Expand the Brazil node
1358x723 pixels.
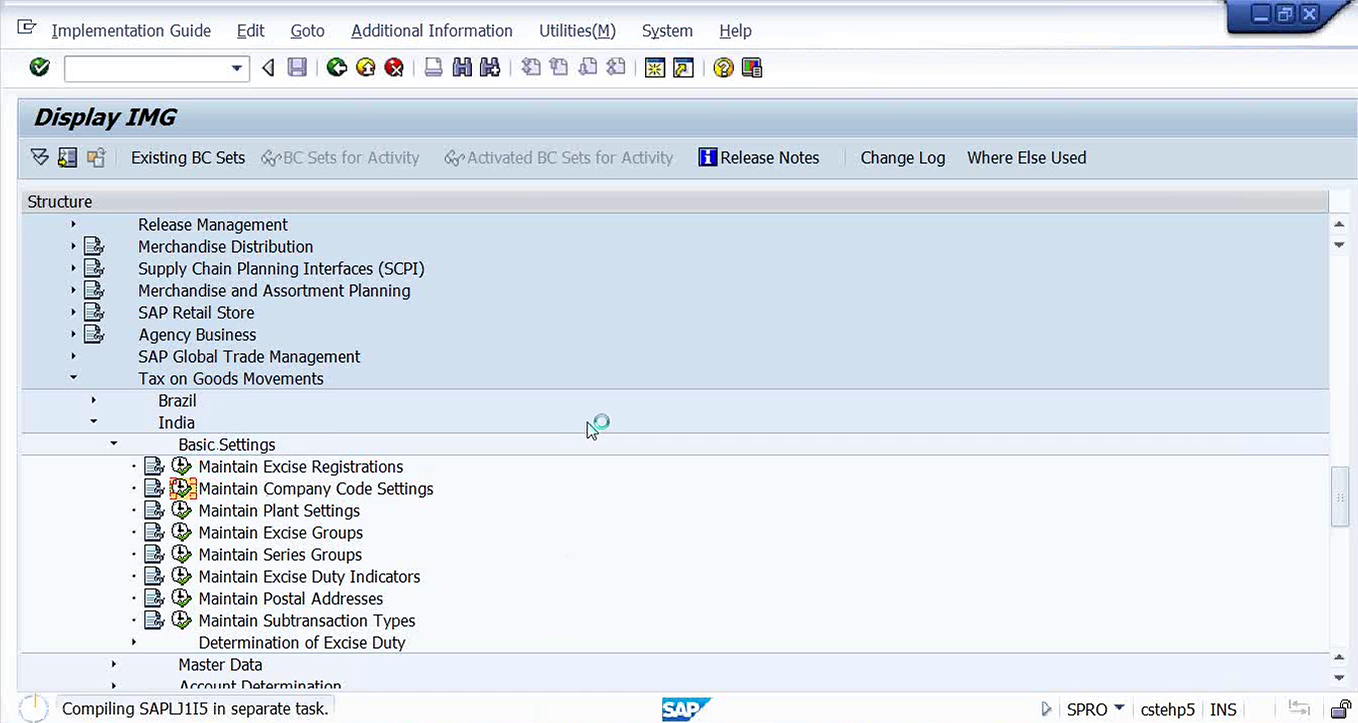pyautogui.click(x=94, y=400)
